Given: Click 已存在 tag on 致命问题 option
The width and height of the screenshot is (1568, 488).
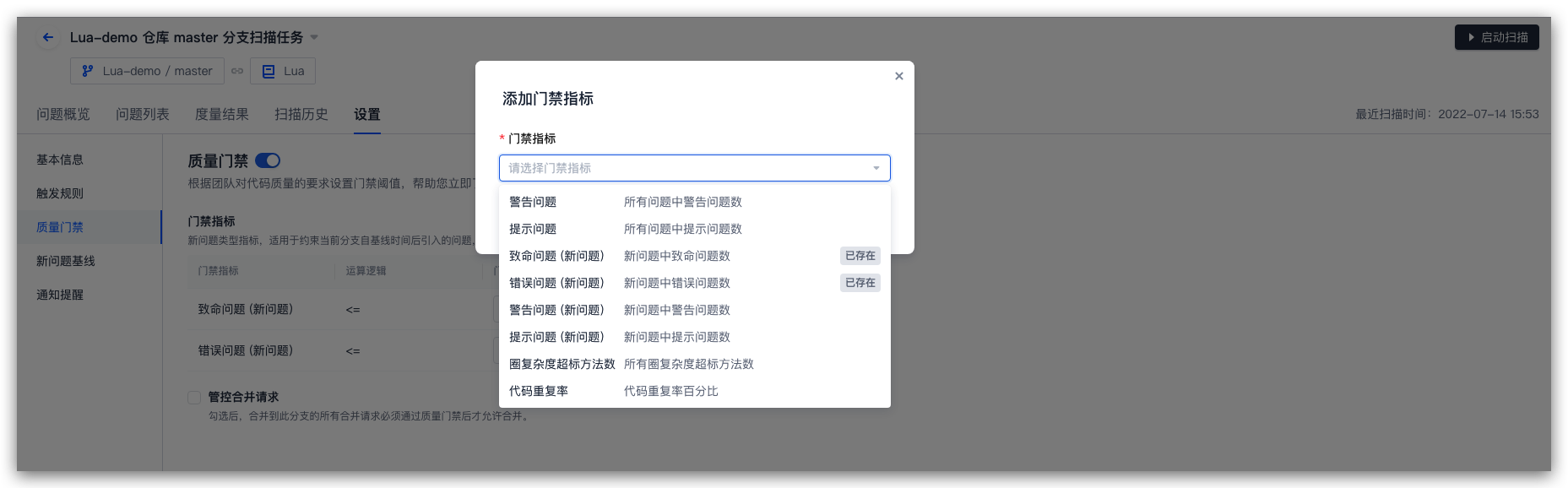Looking at the screenshot, I should click(860, 256).
